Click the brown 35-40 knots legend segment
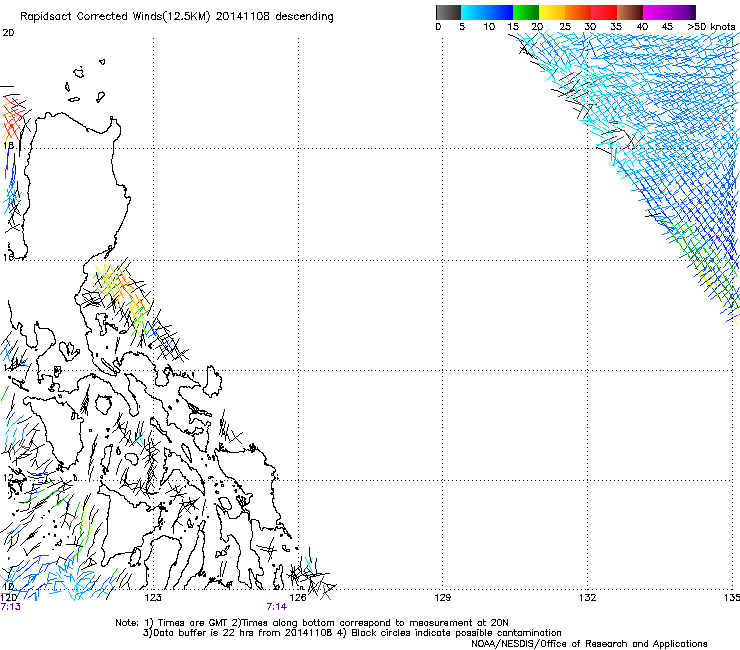The image size is (740, 650). click(630, 12)
